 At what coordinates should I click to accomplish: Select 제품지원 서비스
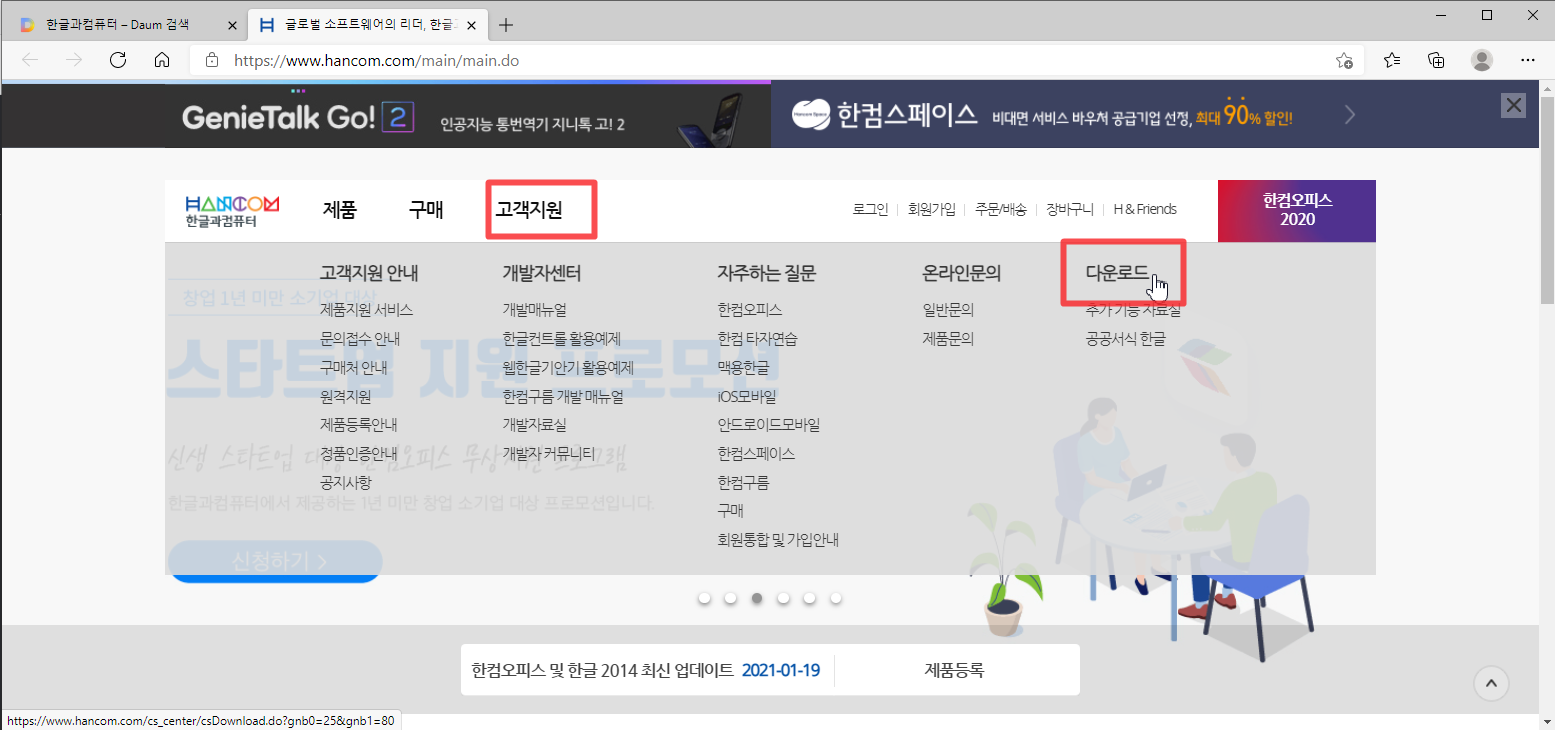tap(366, 310)
